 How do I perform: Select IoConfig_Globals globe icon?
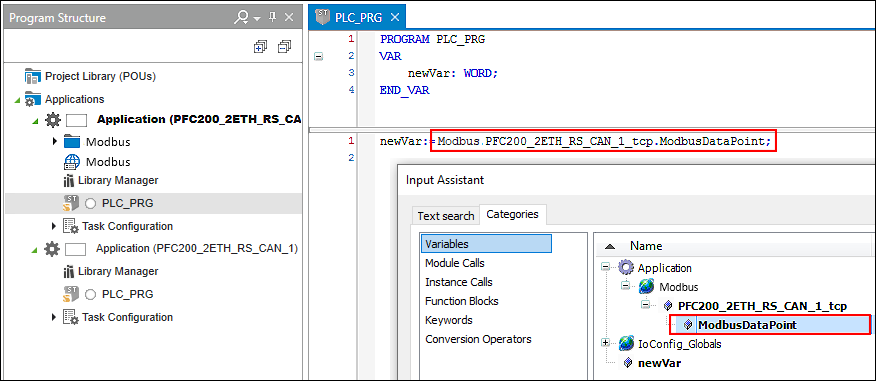626,344
